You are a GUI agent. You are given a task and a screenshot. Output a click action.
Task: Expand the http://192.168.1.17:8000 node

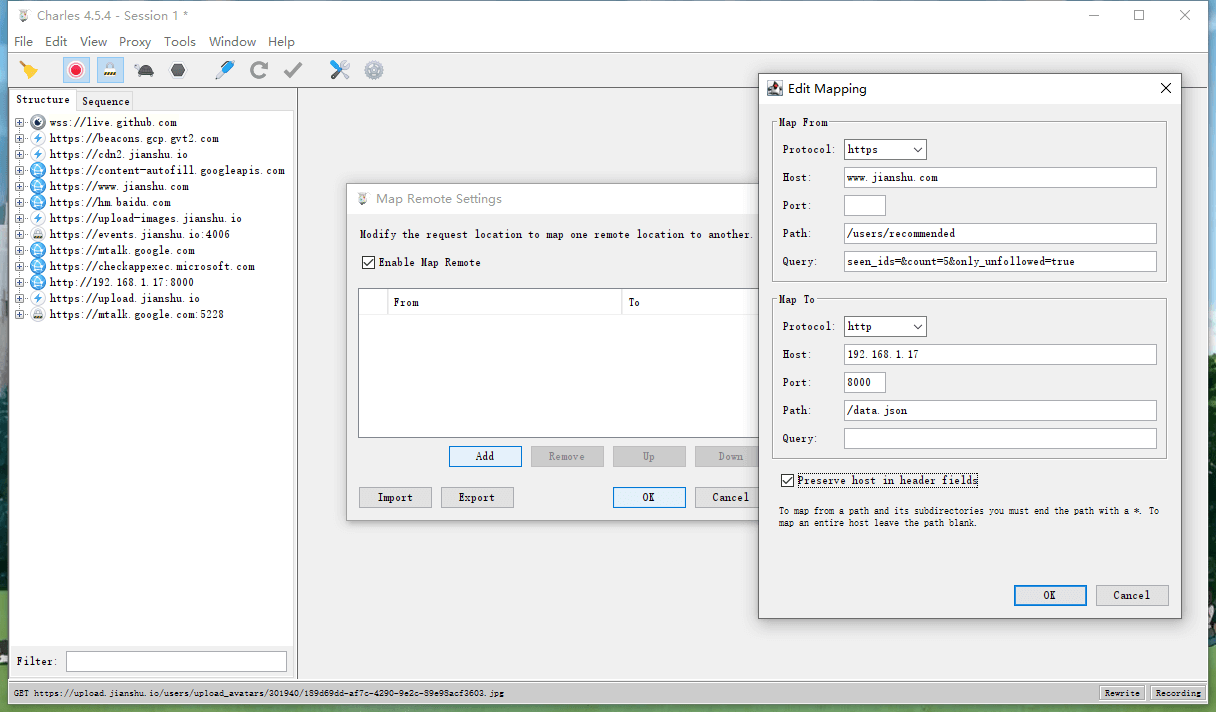point(20,282)
